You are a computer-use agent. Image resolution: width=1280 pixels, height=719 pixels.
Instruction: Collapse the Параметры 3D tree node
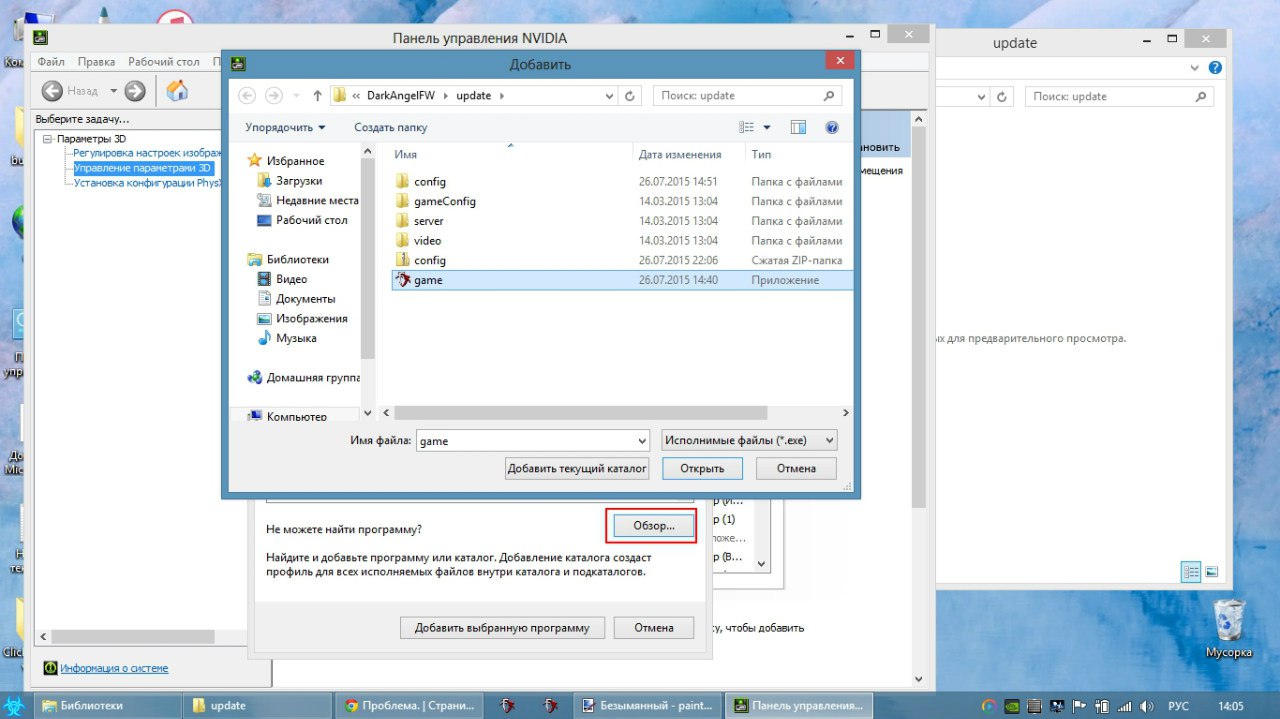[x=47, y=139]
